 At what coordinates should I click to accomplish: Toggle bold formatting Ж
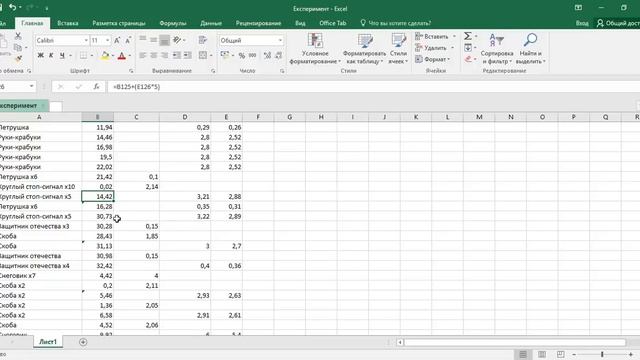pos(40,56)
